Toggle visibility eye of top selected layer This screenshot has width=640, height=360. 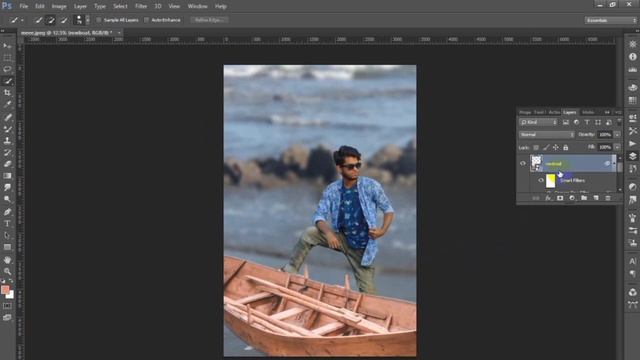522,164
